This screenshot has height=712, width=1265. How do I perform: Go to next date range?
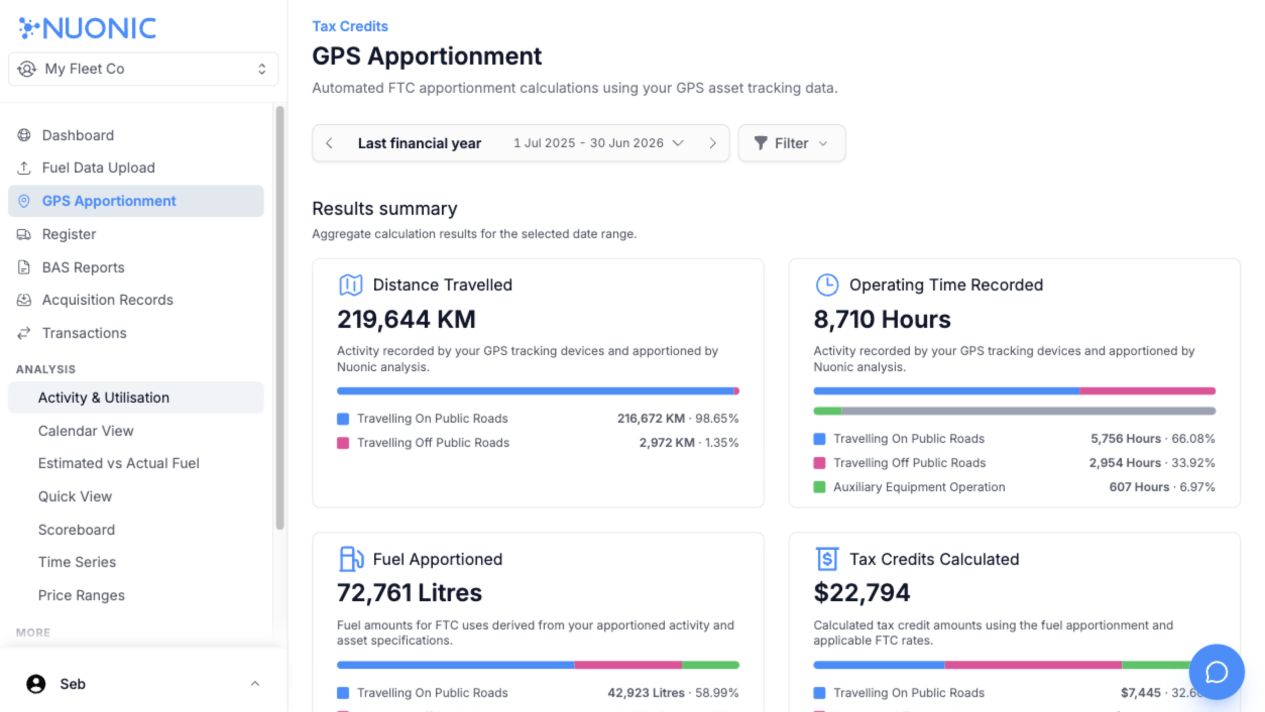(x=713, y=143)
